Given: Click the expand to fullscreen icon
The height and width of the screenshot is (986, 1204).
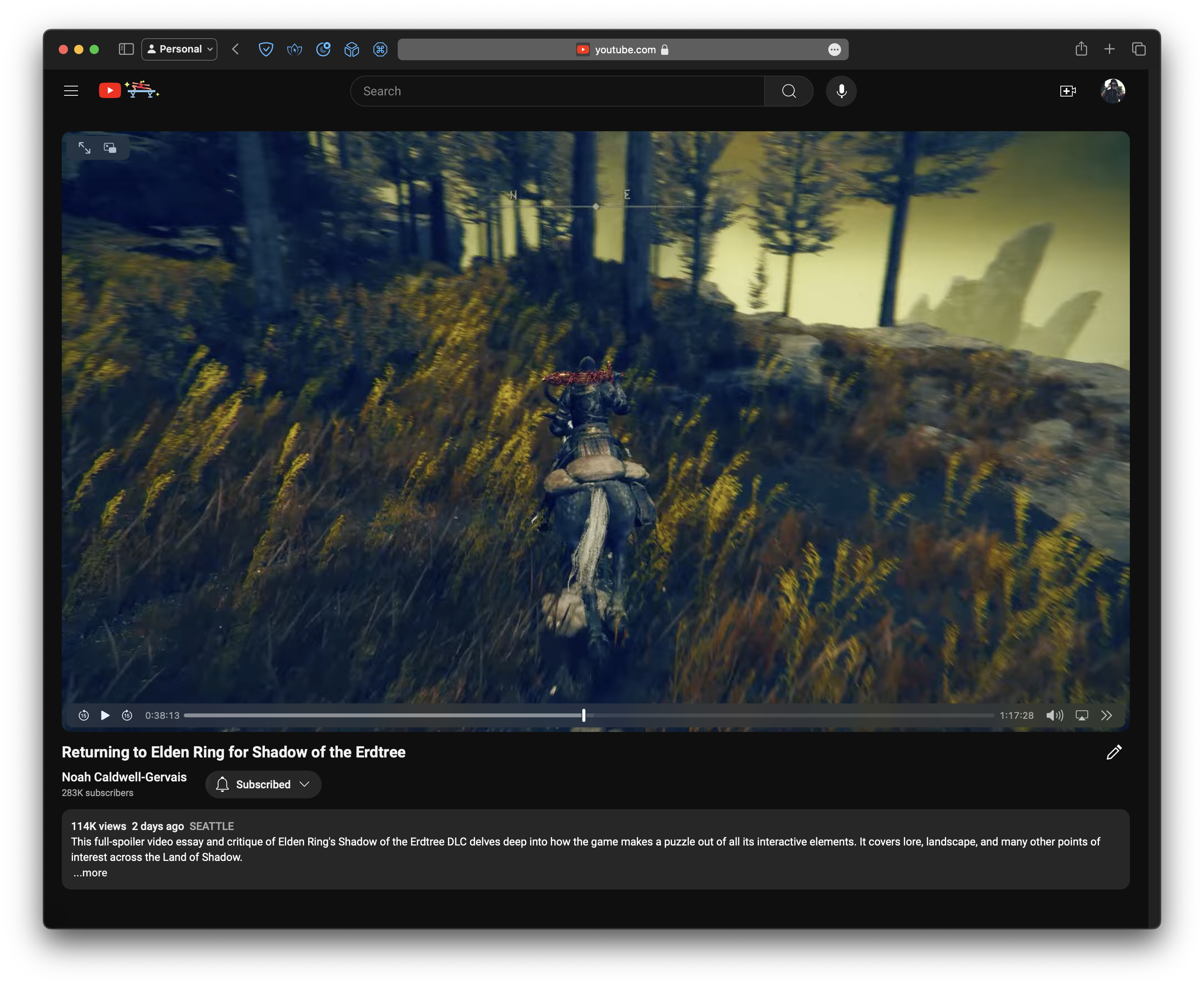Looking at the screenshot, I should [85, 148].
